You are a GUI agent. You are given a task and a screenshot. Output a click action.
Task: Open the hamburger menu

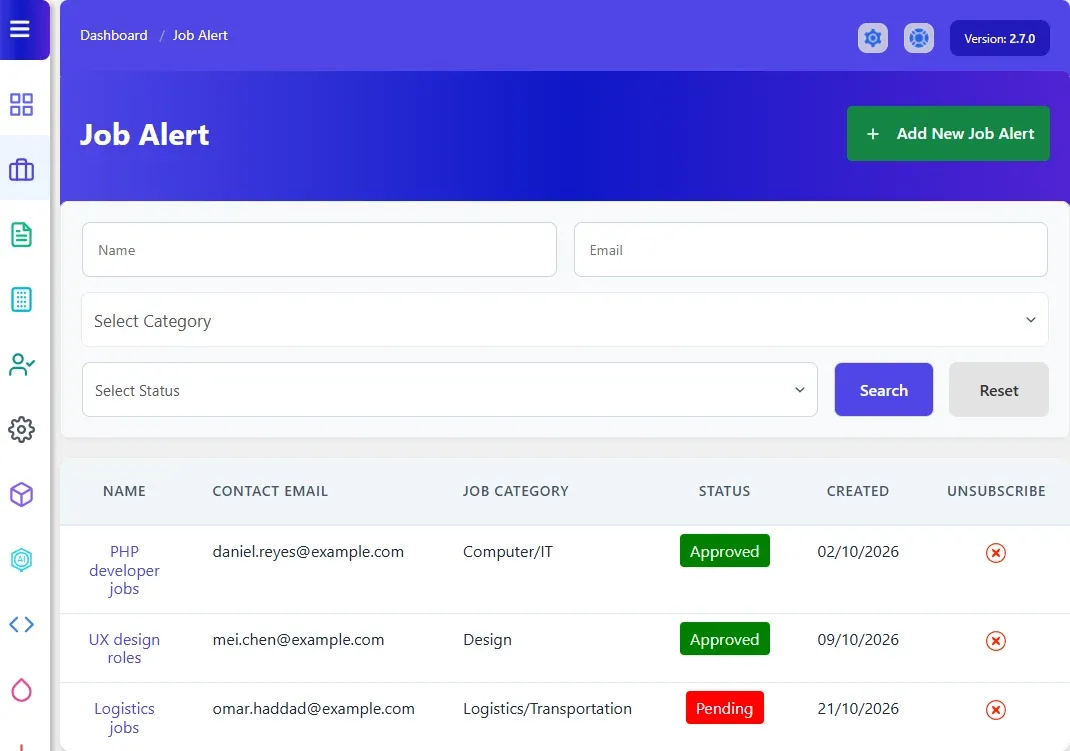pos(20,29)
